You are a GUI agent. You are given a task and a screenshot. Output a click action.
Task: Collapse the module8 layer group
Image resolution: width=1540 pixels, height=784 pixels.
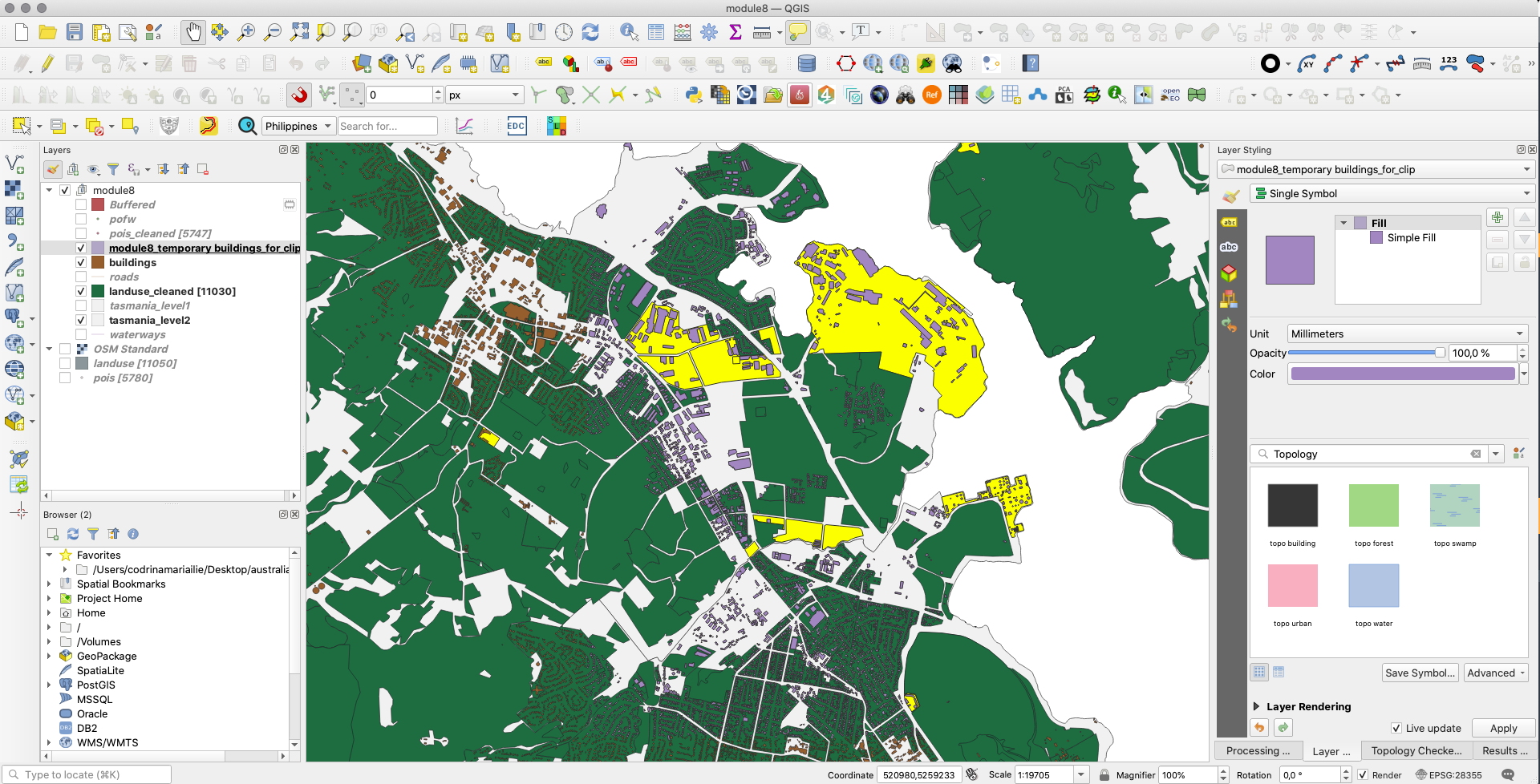tap(50, 191)
